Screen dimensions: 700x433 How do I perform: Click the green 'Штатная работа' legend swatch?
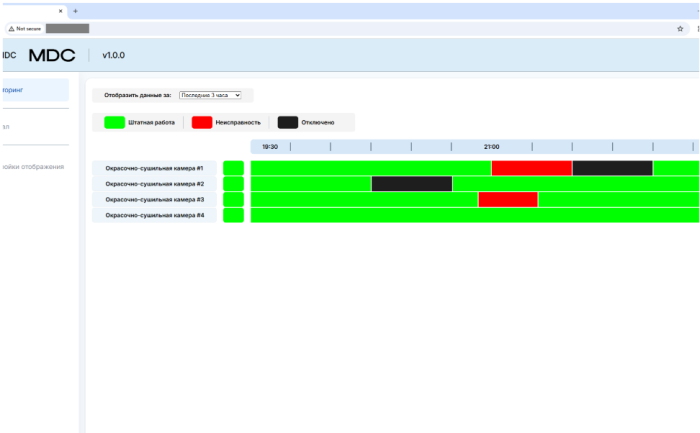pos(114,122)
